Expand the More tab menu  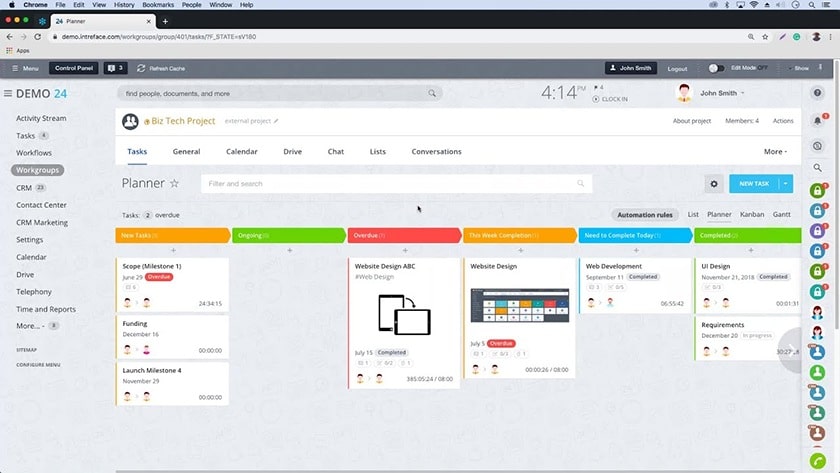click(775, 152)
